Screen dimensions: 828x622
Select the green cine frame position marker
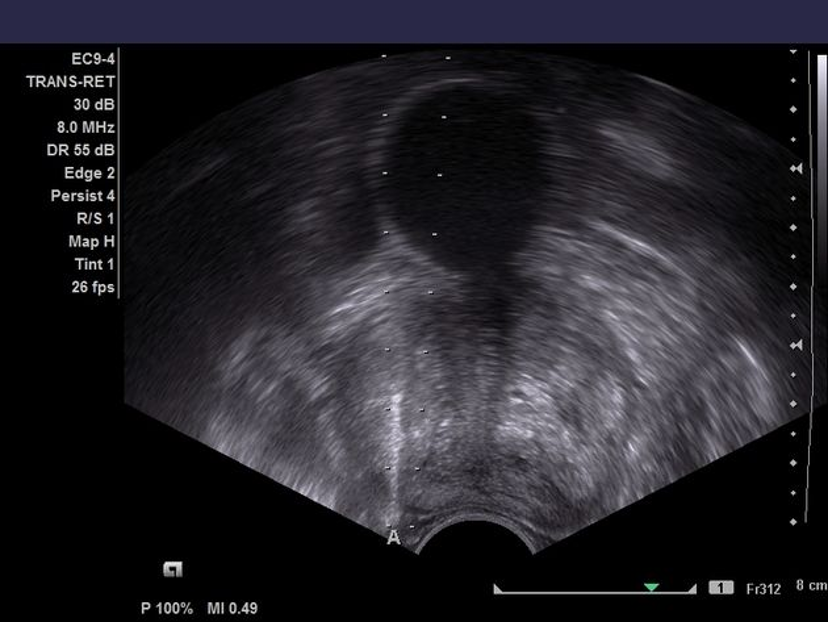click(x=652, y=587)
